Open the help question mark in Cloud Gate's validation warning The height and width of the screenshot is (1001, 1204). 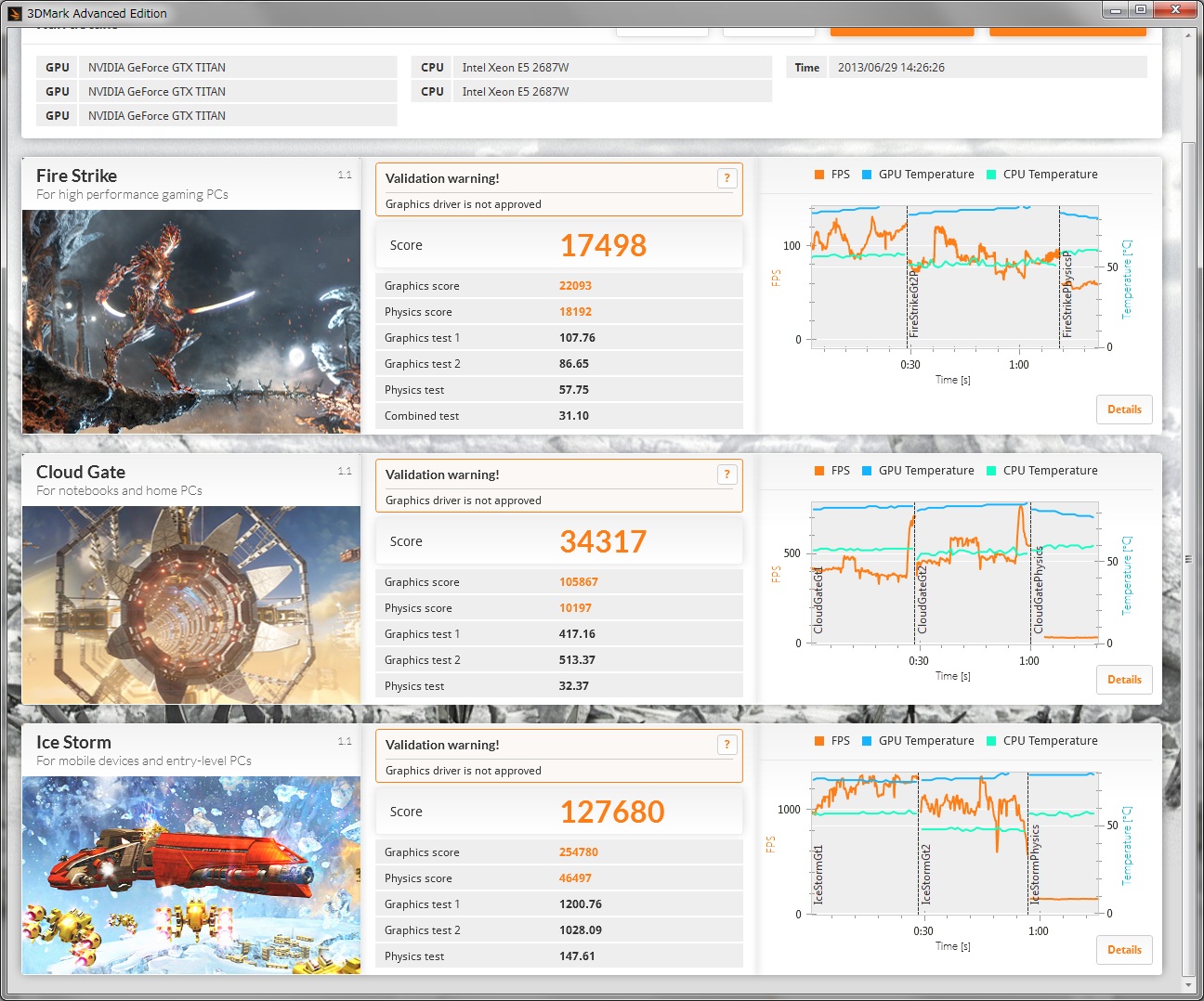(727, 474)
